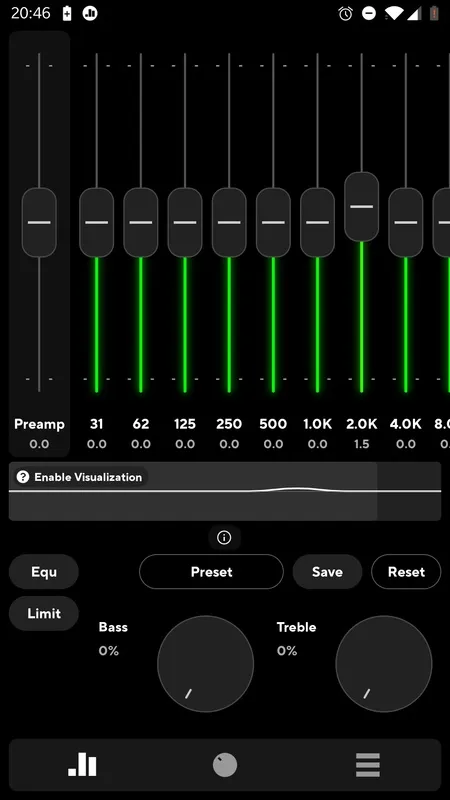Tap the Do Not Disturb status icon

[368, 13]
